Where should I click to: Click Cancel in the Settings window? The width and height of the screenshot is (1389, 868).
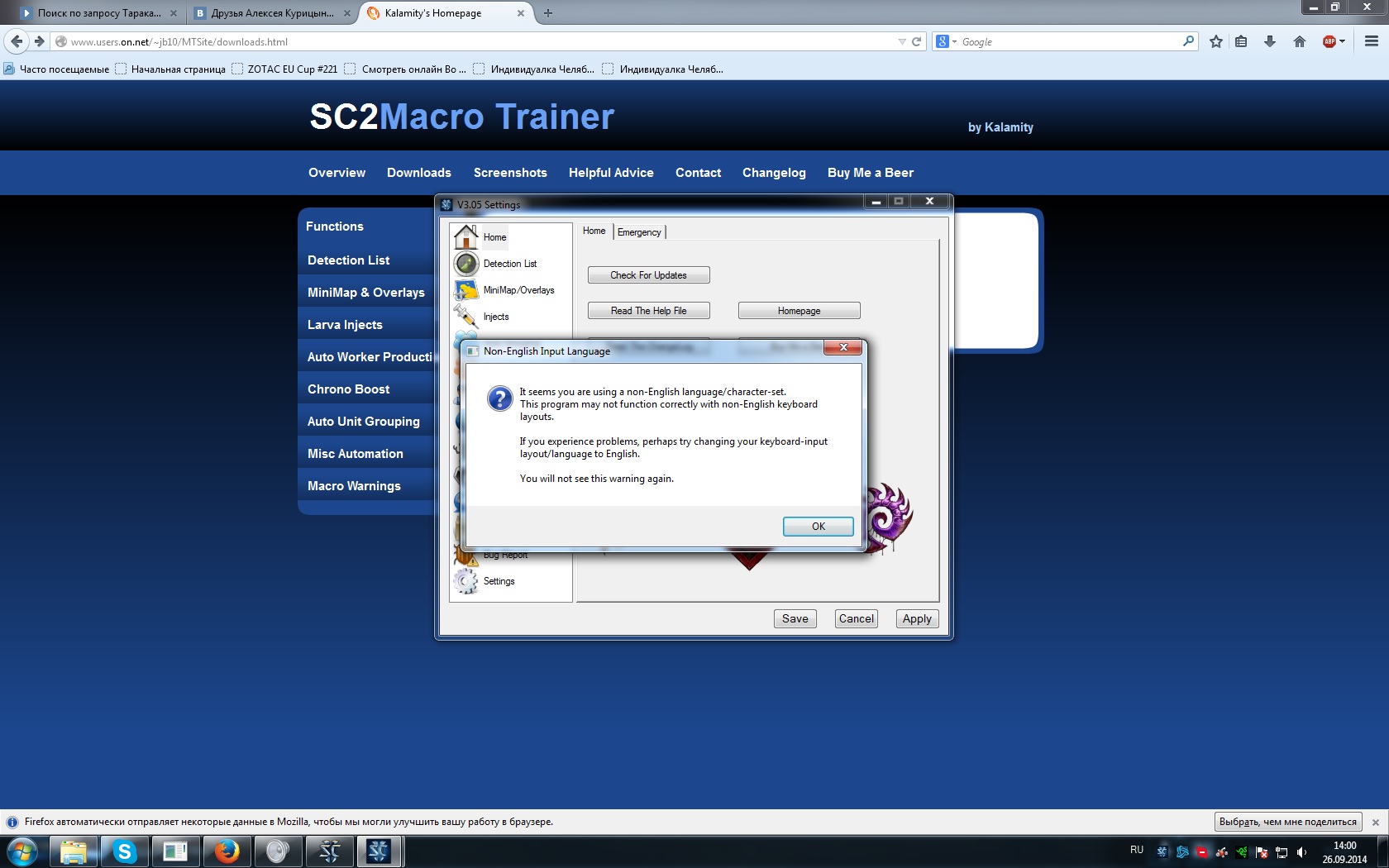tap(857, 619)
